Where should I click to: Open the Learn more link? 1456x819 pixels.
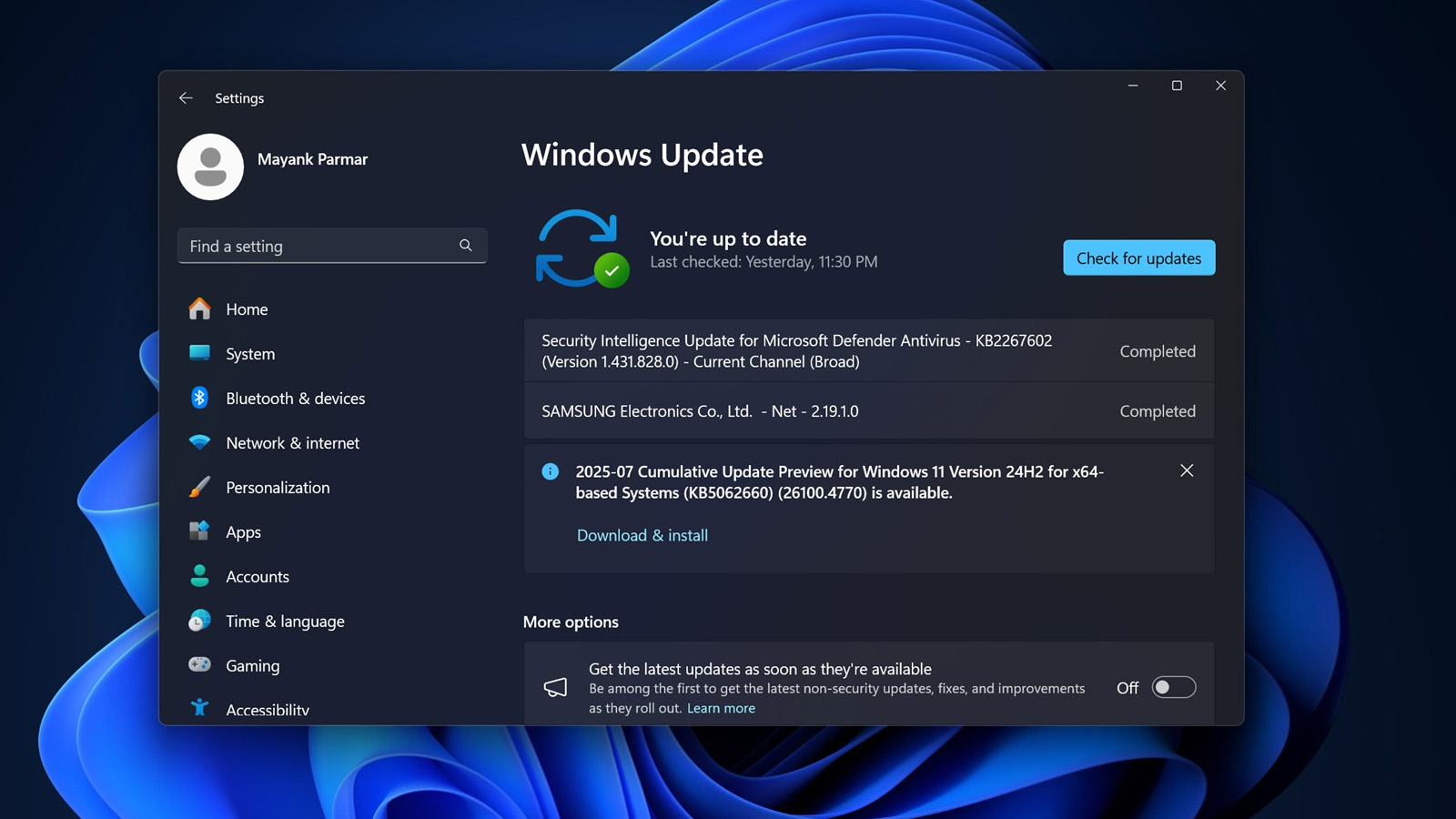pyautogui.click(x=721, y=708)
